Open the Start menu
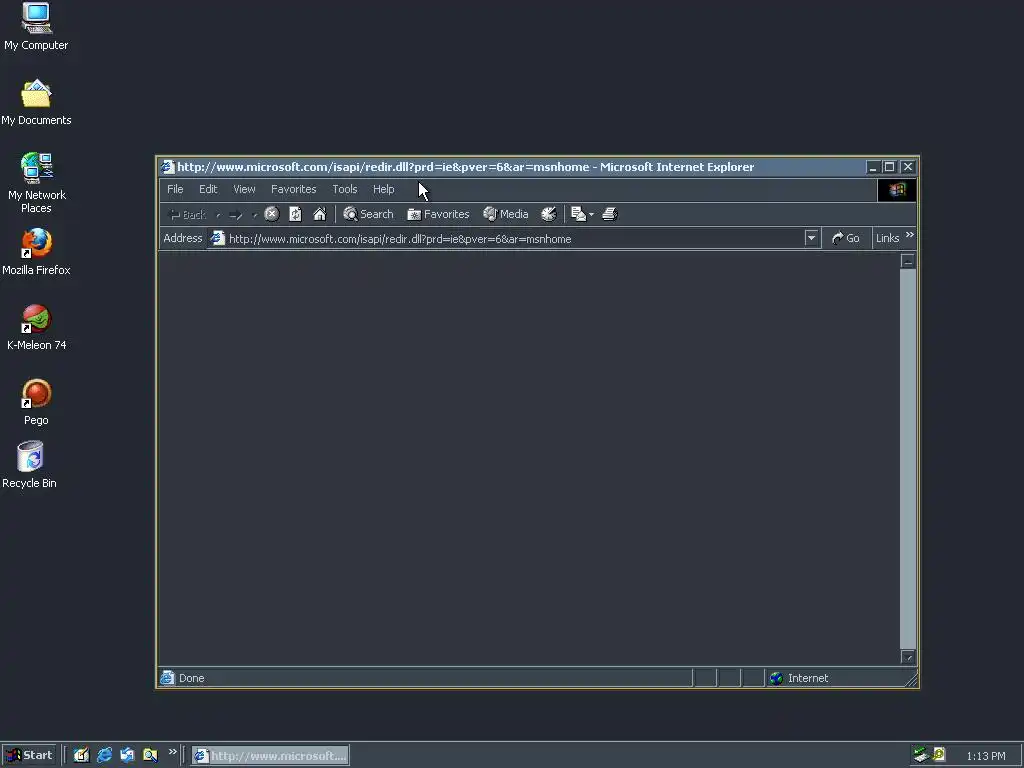This screenshot has width=1024, height=768. tap(29, 756)
